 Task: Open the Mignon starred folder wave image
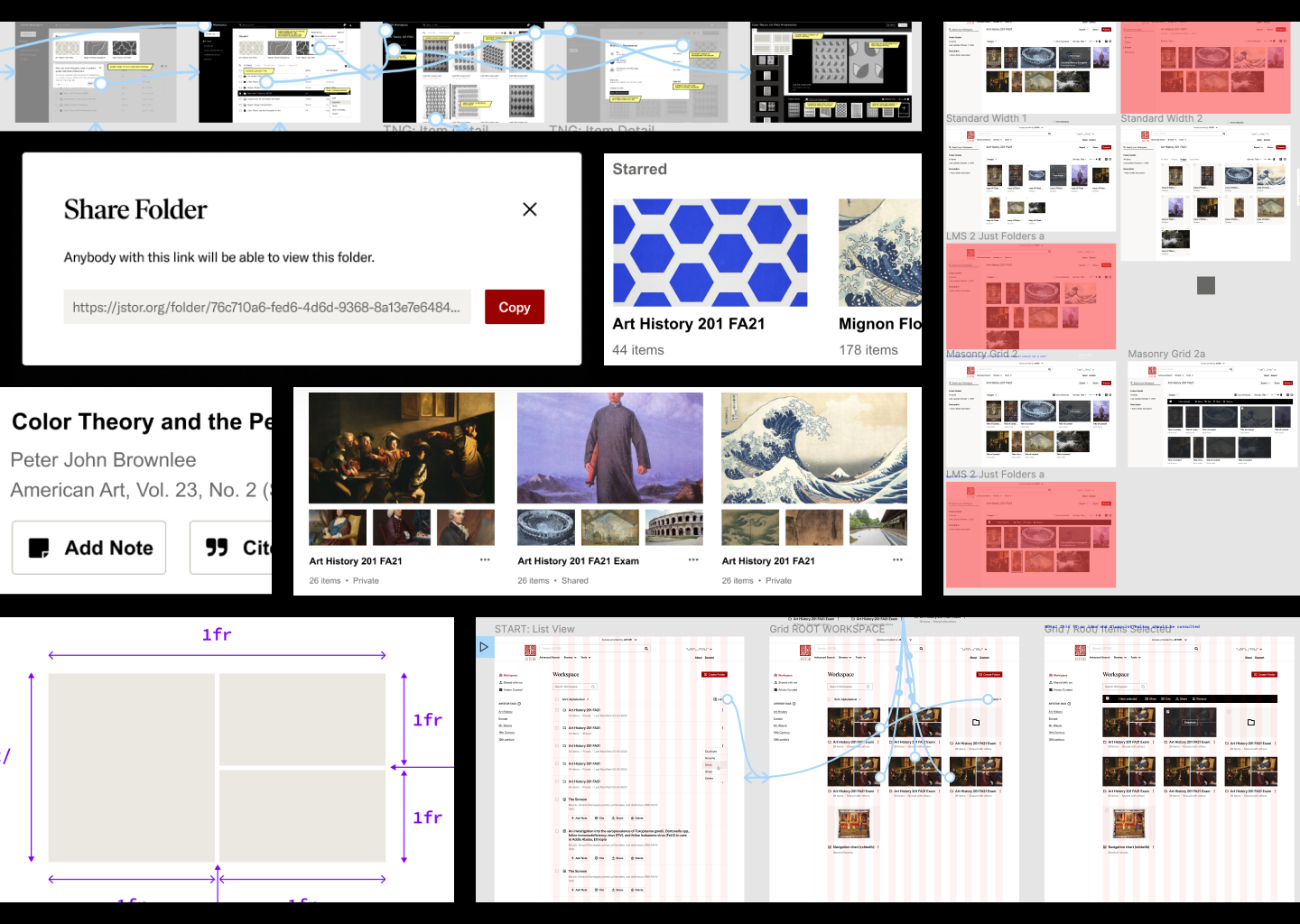pos(880,253)
